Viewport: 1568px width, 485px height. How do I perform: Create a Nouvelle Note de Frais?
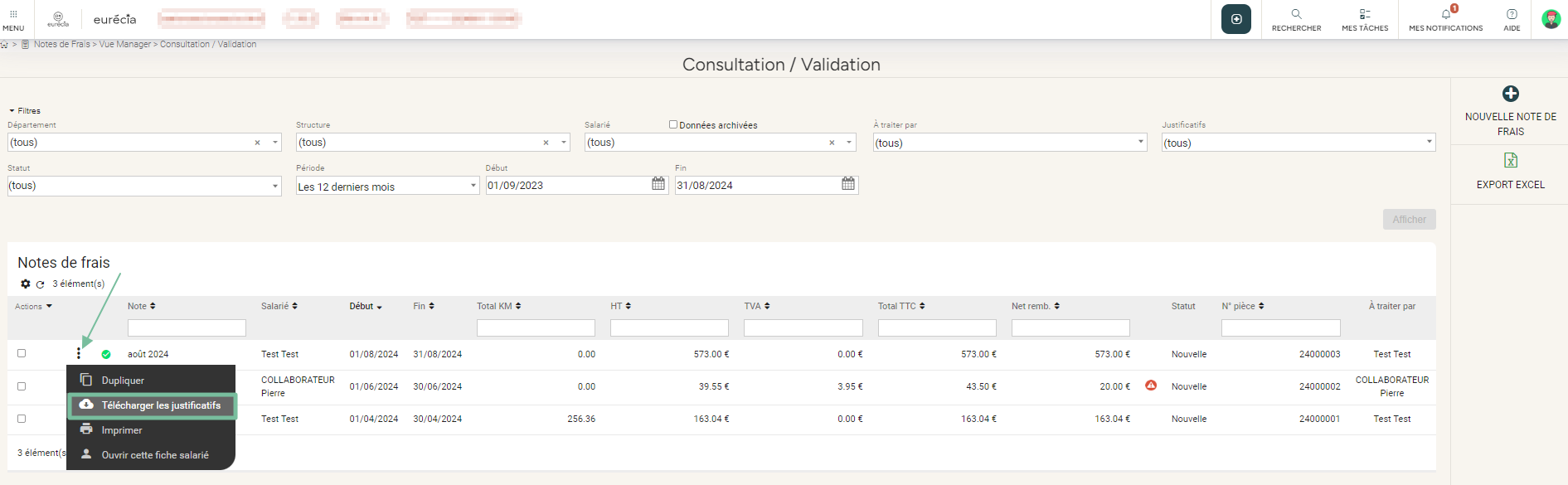click(1510, 95)
